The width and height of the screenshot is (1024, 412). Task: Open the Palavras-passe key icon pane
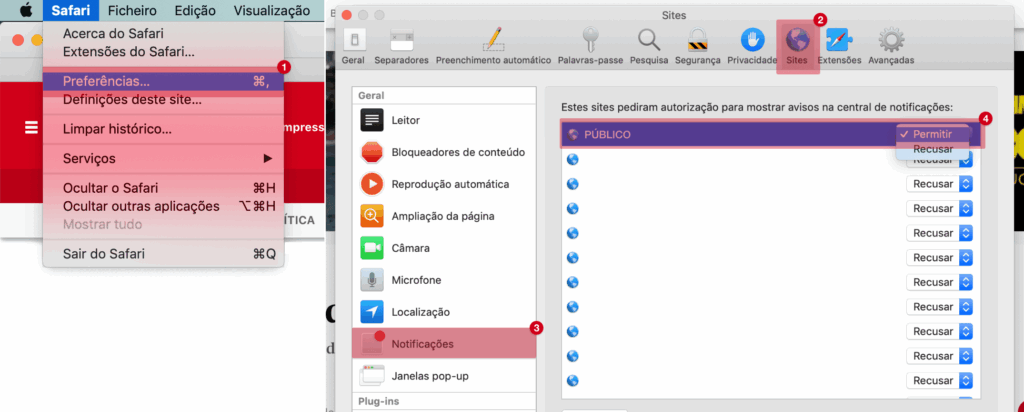(x=590, y=47)
